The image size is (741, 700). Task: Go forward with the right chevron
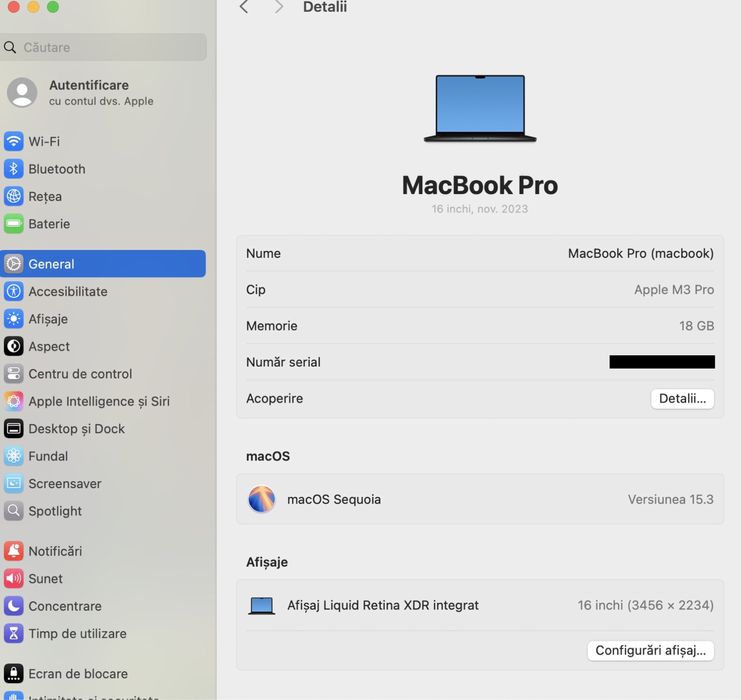click(x=279, y=7)
